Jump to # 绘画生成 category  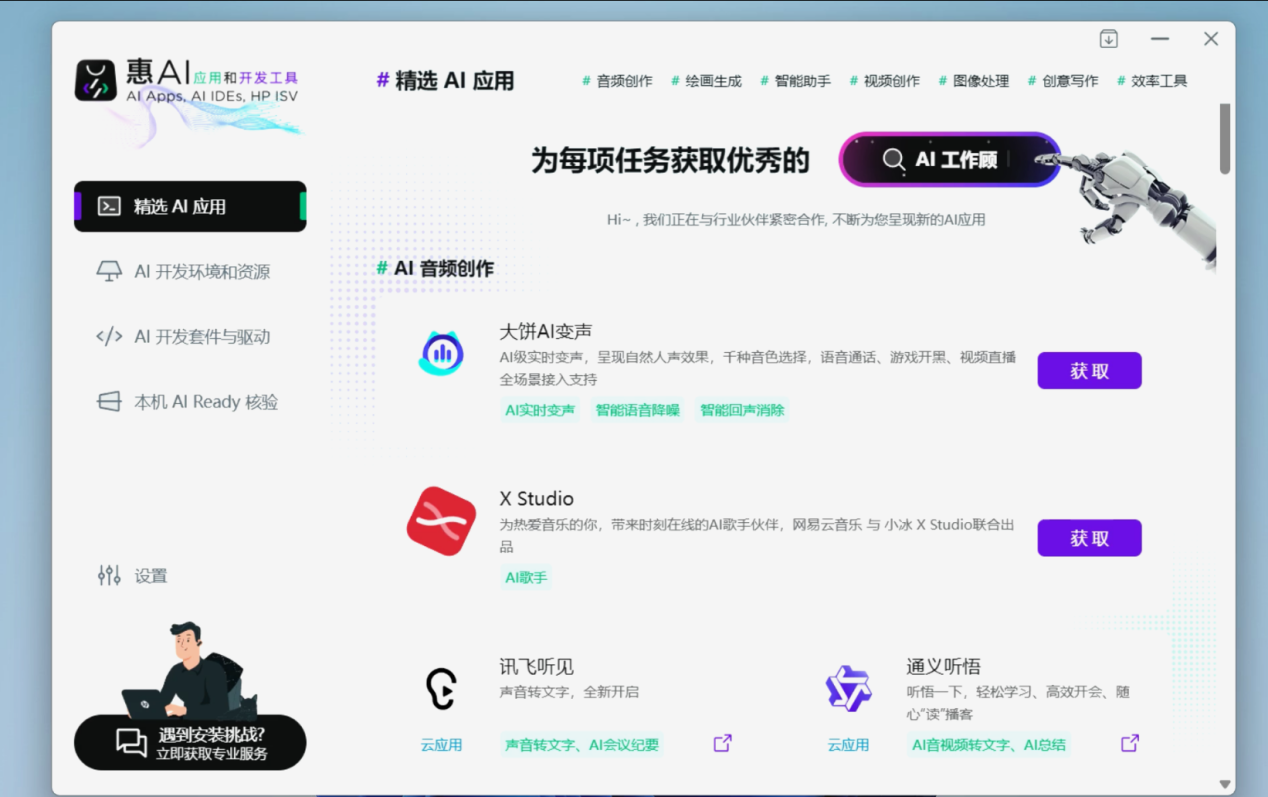click(707, 81)
